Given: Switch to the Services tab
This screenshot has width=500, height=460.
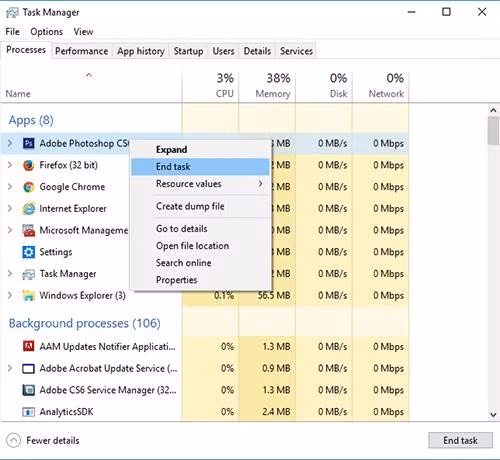Looking at the screenshot, I should pos(296,51).
